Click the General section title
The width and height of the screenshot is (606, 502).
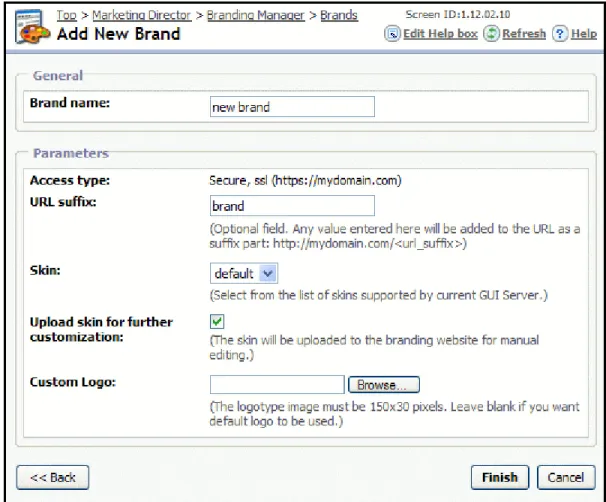point(58,75)
